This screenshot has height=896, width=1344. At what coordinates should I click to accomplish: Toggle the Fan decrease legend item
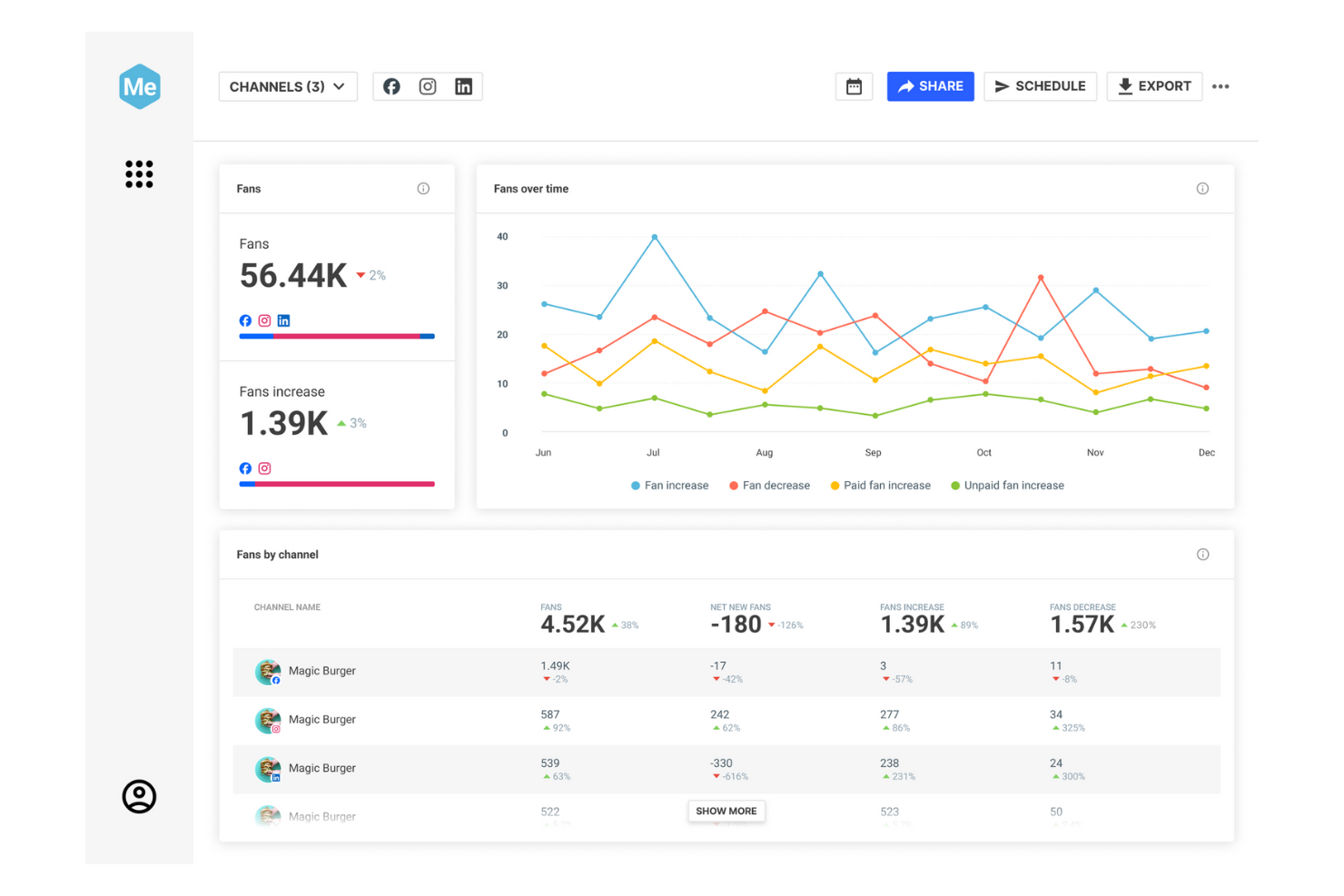[x=769, y=485]
